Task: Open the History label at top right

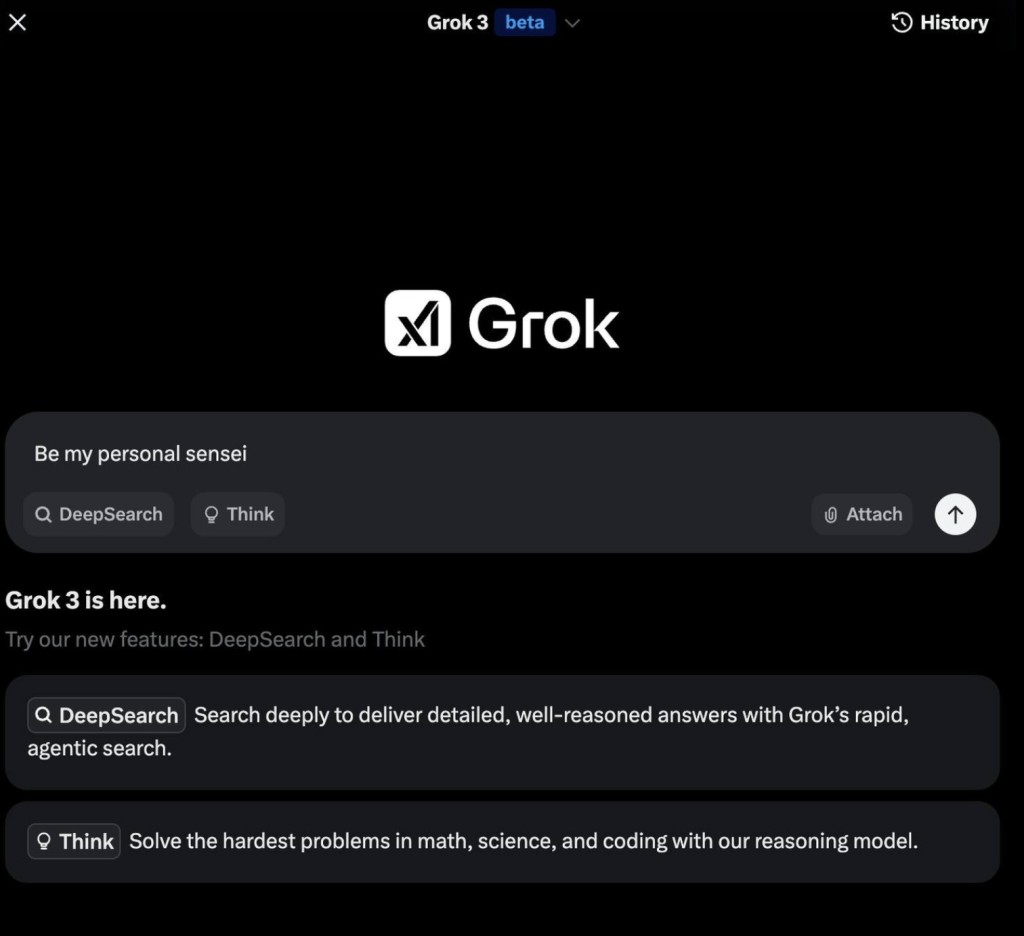Action: click(953, 23)
